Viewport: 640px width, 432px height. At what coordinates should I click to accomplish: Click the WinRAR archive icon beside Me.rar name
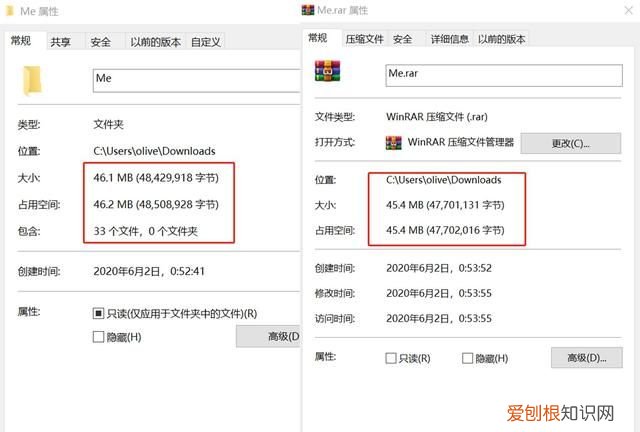(x=327, y=71)
